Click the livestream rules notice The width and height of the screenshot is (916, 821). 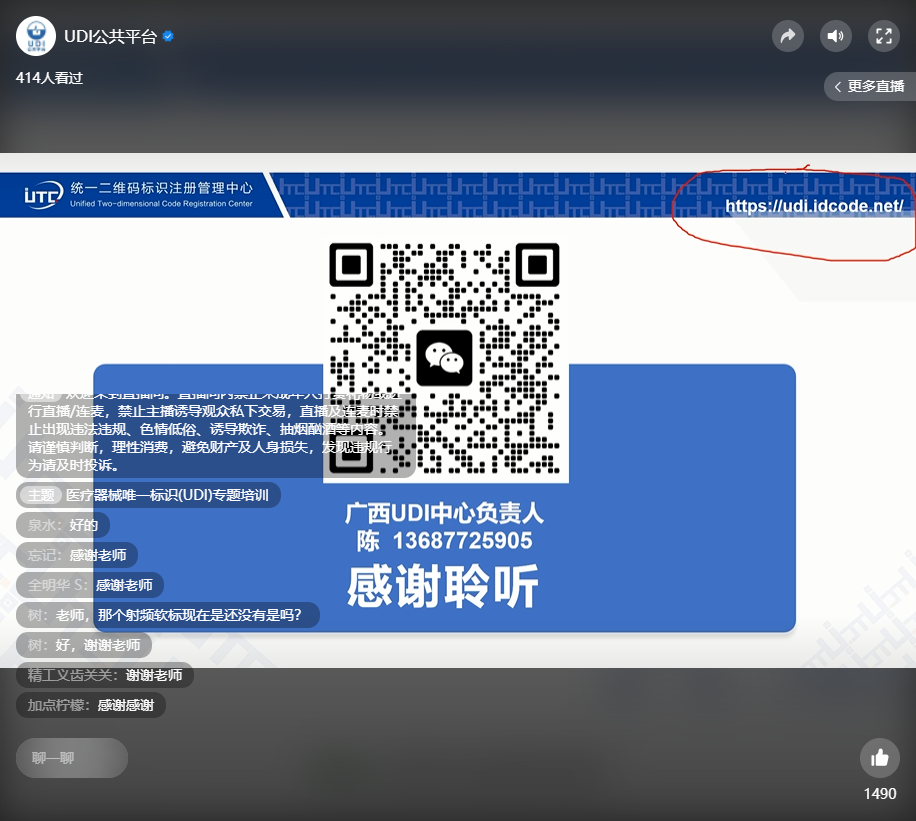pyautogui.click(x=216, y=434)
